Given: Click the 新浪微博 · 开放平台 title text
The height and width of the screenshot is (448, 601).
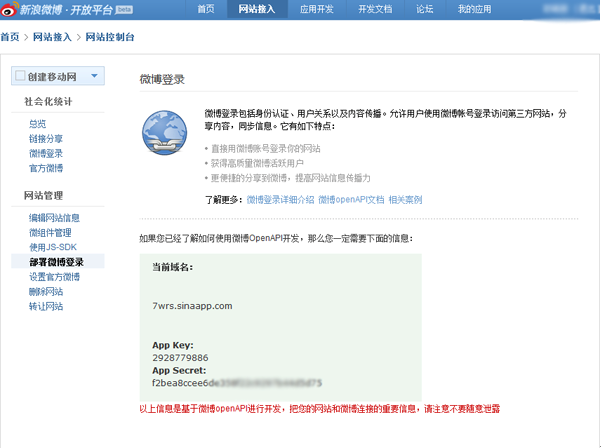Looking at the screenshot, I should (66, 10).
